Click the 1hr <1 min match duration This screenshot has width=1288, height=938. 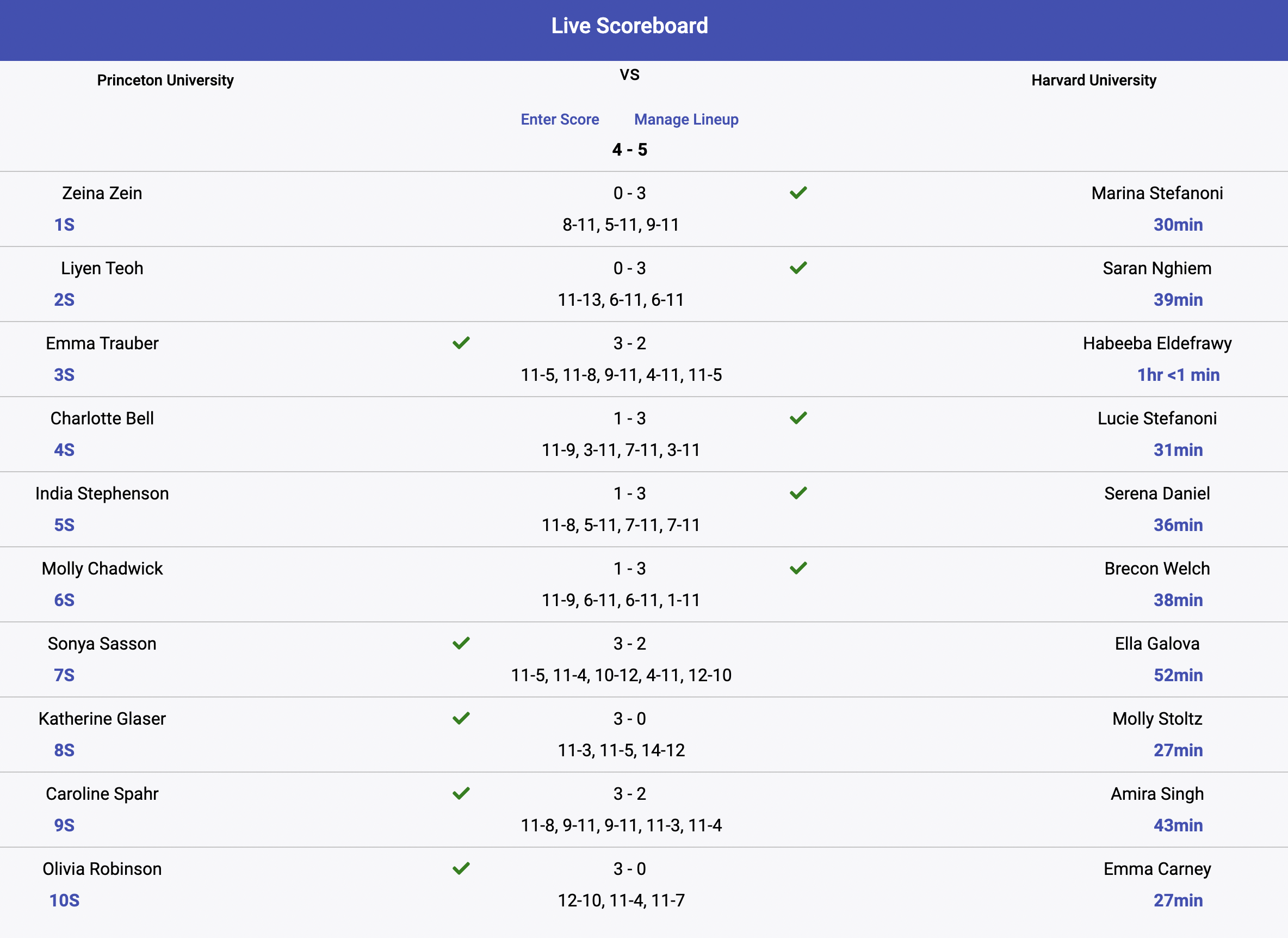pyautogui.click(x=1178, y=375)
